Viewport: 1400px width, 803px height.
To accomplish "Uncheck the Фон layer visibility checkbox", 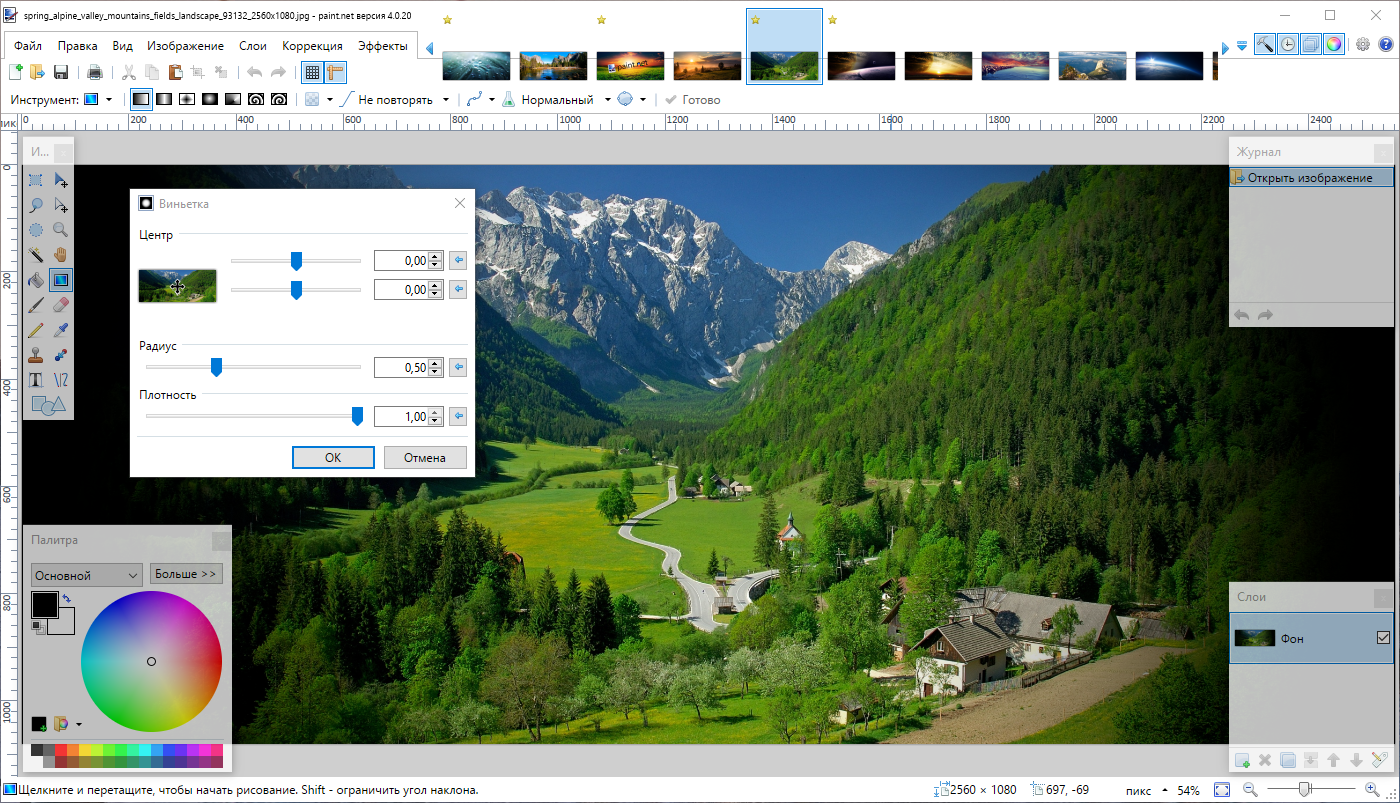I will pyautogui.click(x=1383, y=638).
